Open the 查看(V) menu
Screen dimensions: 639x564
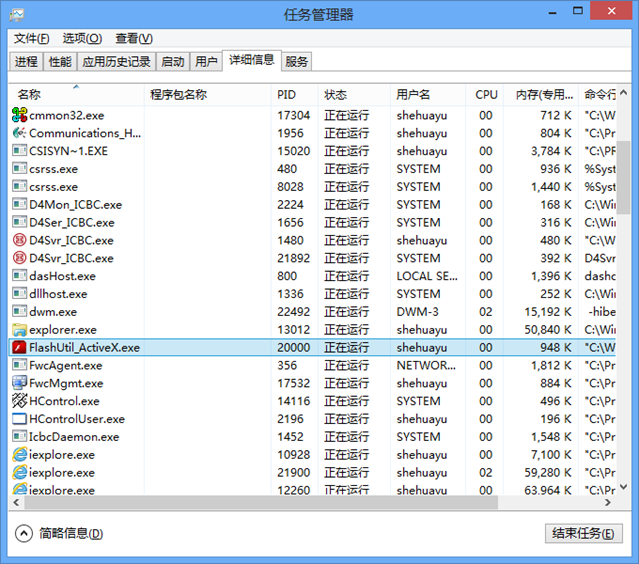pos(133,38)
